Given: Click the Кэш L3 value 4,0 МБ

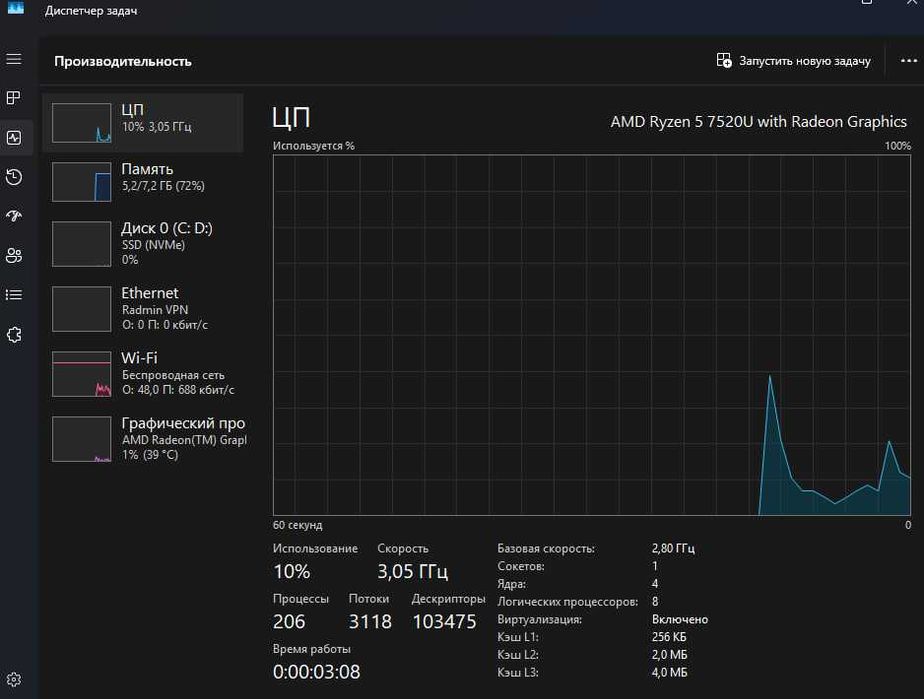Looking at the screenshot, I should click(669, 672).
